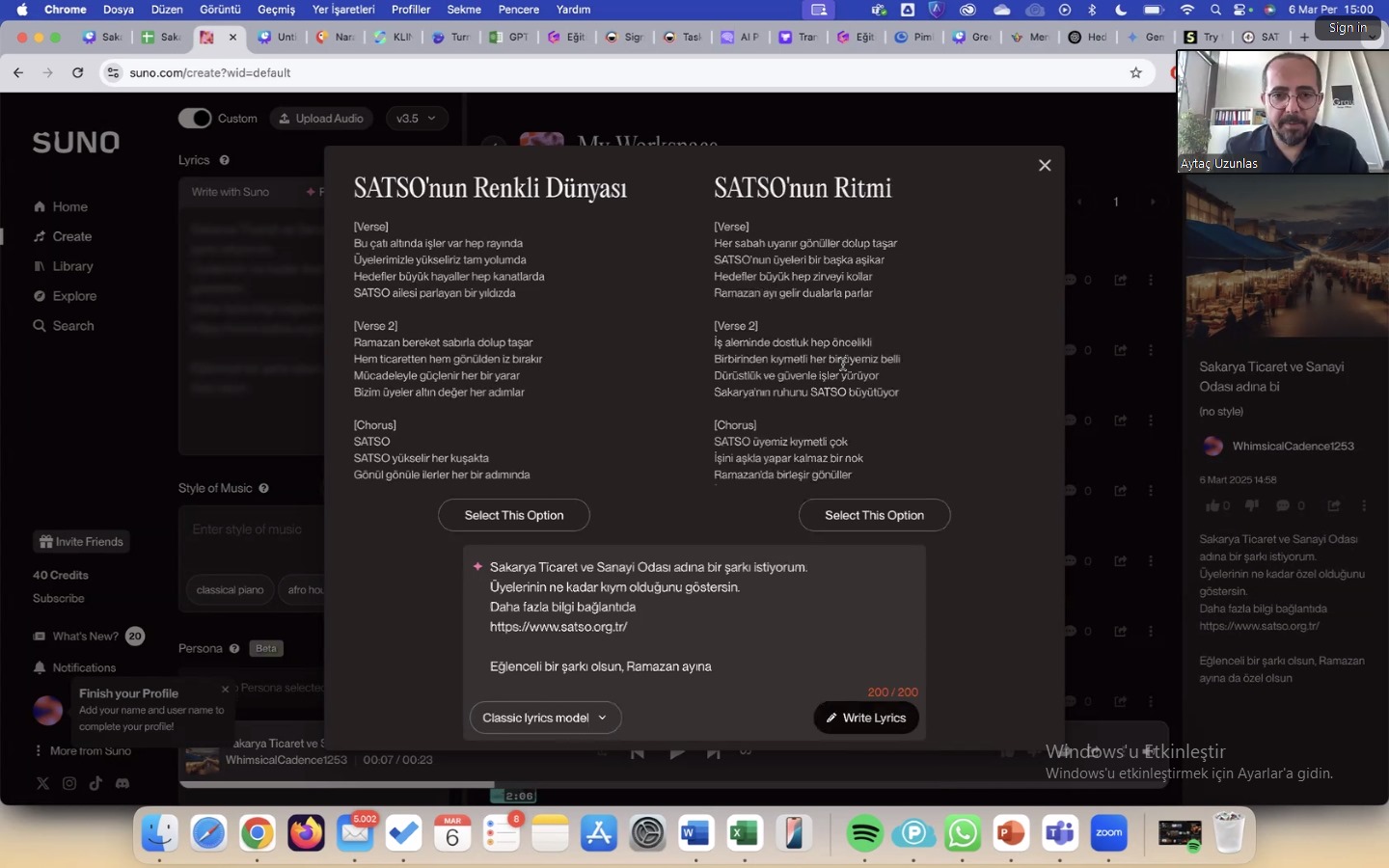Screen dimensions: 1389x868
Task: Close the lyrics options dialog
Action: coord(1044,166)
